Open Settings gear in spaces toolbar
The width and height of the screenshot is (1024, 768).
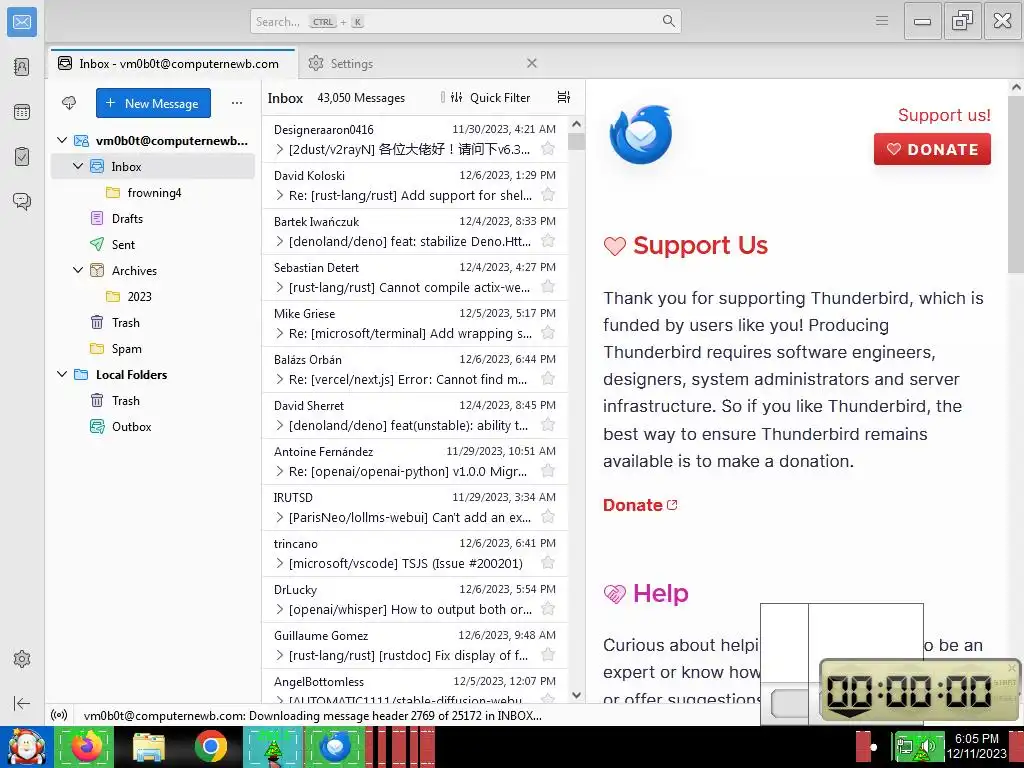click(22, 659)
